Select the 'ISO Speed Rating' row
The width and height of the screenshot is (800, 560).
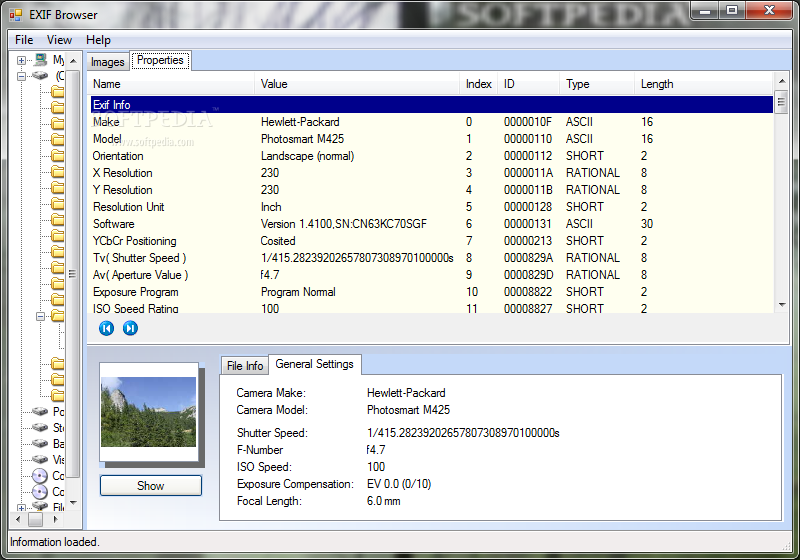pos(432,308)
